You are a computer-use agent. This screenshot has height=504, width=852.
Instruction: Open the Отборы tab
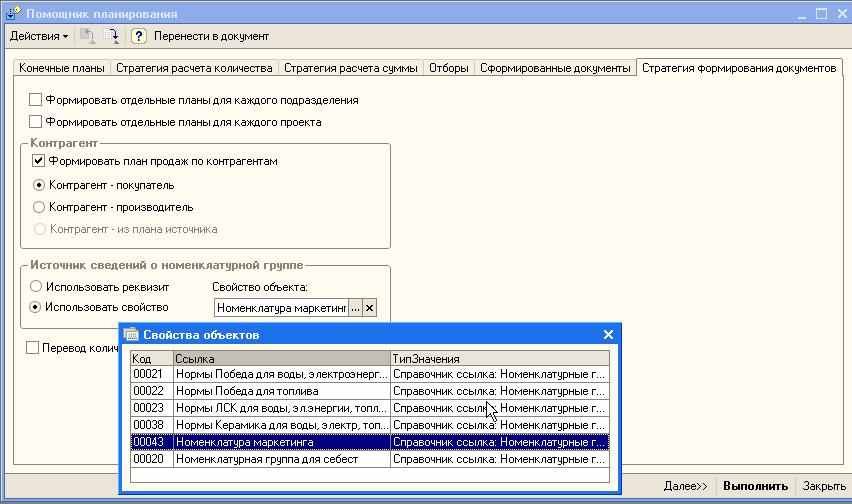pos(448,68)
